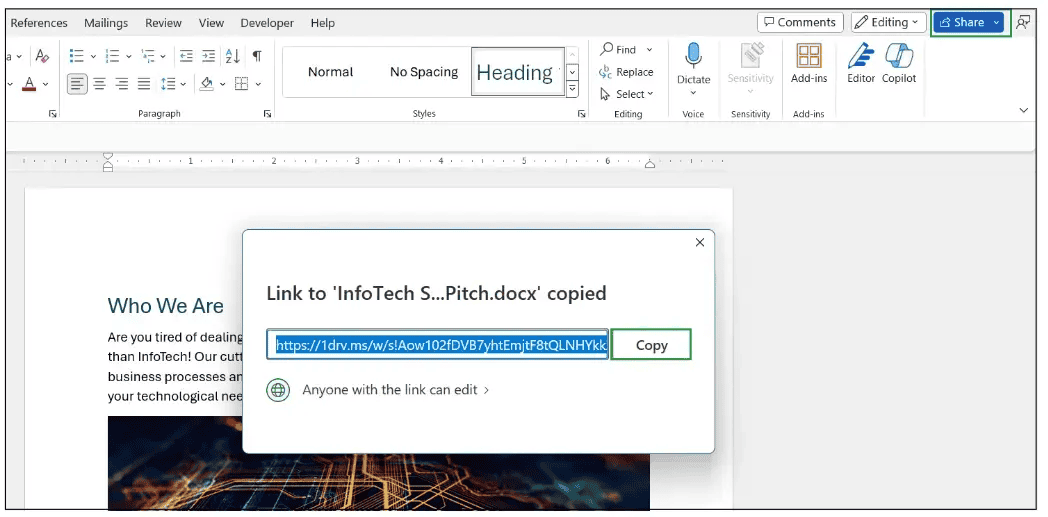Center align the paragraph
This screenshot has width=1048, height=517.
(x=100, y=83)
